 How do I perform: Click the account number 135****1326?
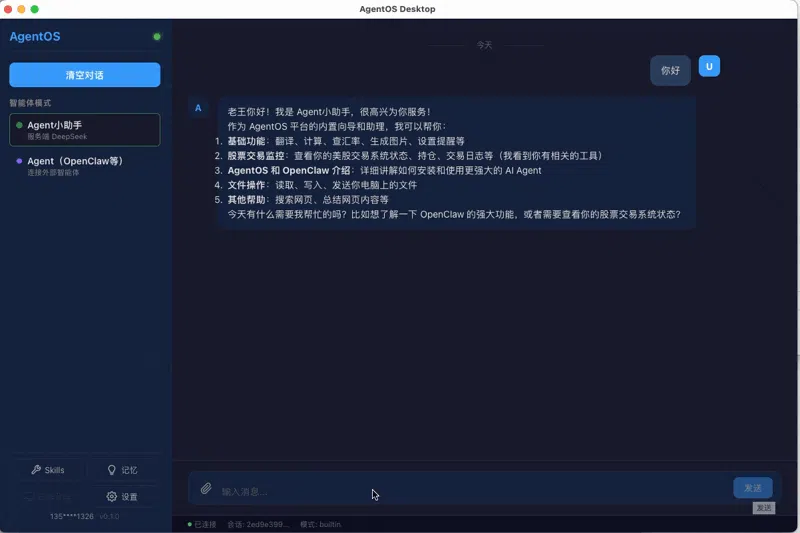coord(71,516)
